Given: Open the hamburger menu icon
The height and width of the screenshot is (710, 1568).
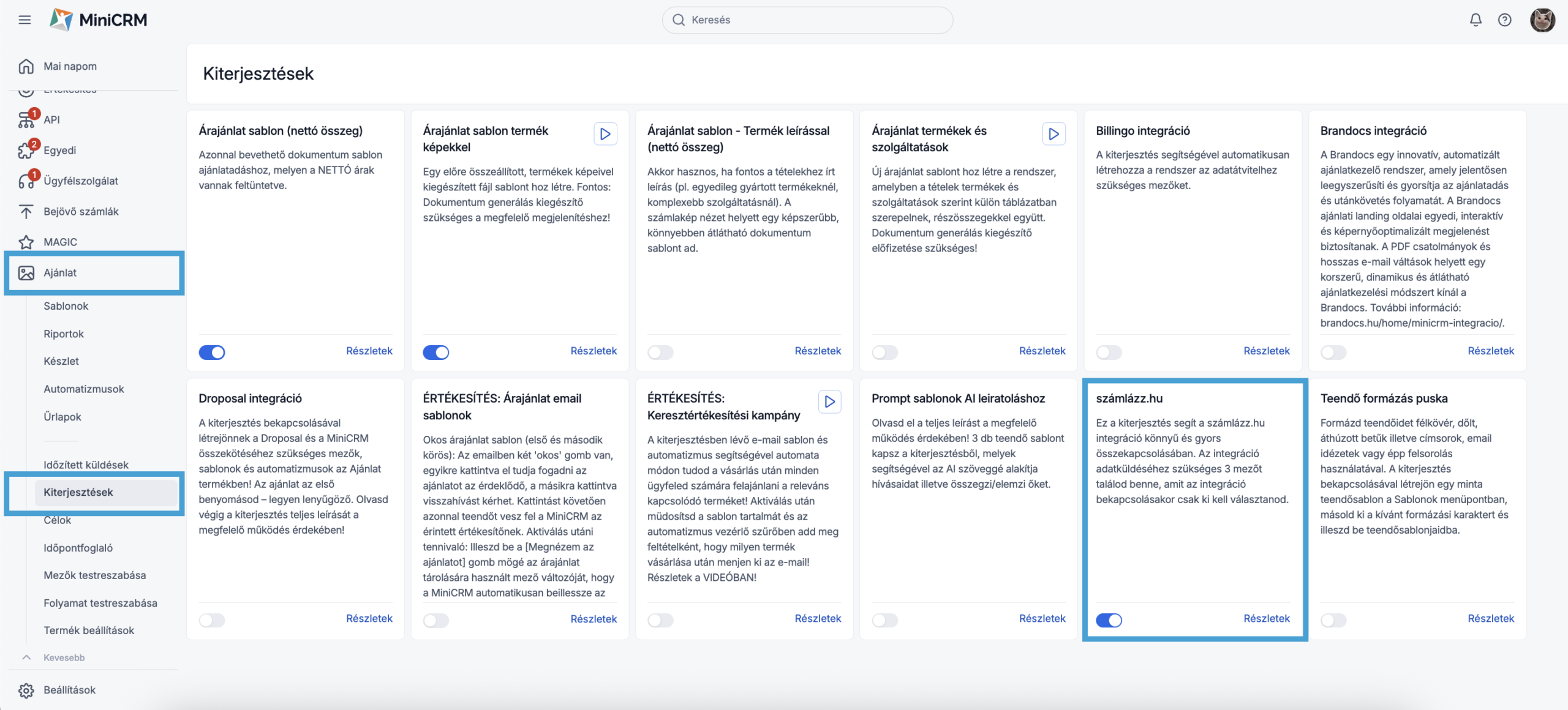Looking at the screenshot, I should pyautogui.click(x=24, y=20).
